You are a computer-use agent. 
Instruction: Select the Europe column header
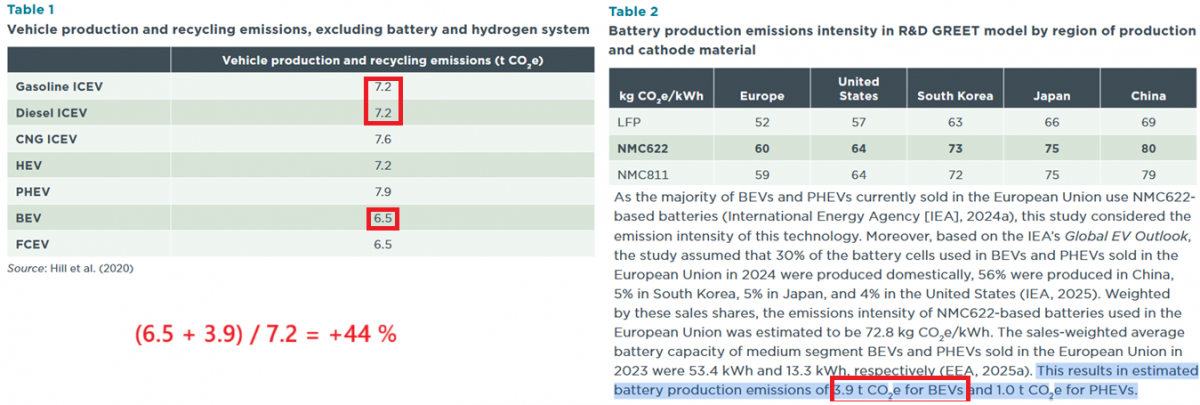(761, 96)
